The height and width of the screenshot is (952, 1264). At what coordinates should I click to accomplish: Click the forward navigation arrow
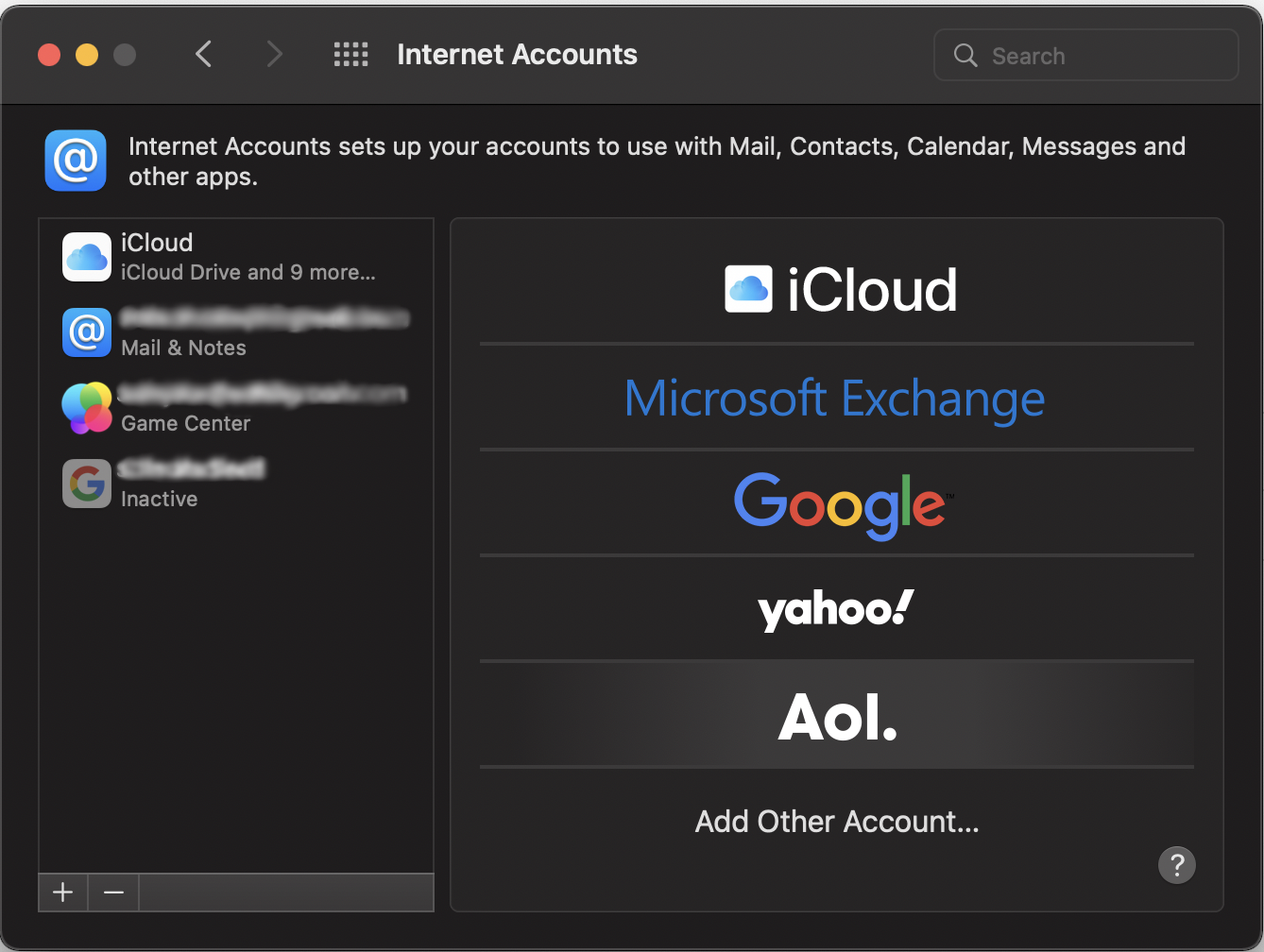pyautogui.click(x=274, y=55)
